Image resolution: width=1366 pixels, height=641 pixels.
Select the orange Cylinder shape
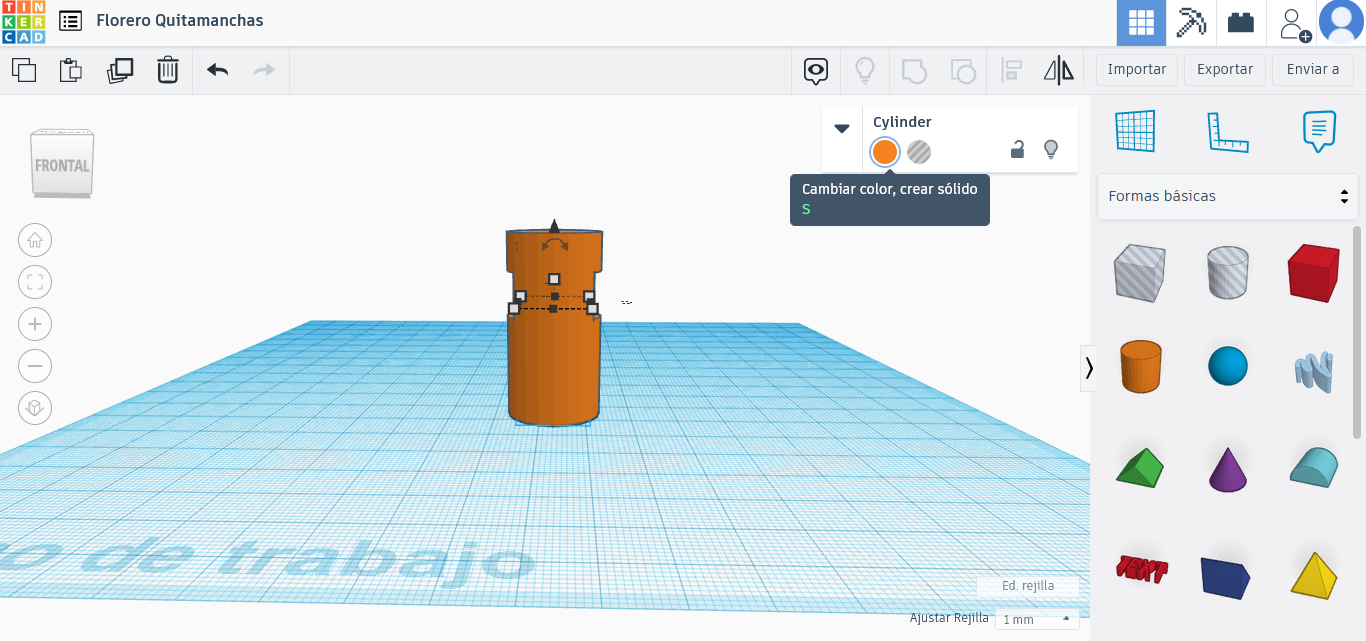[1139, 366]
